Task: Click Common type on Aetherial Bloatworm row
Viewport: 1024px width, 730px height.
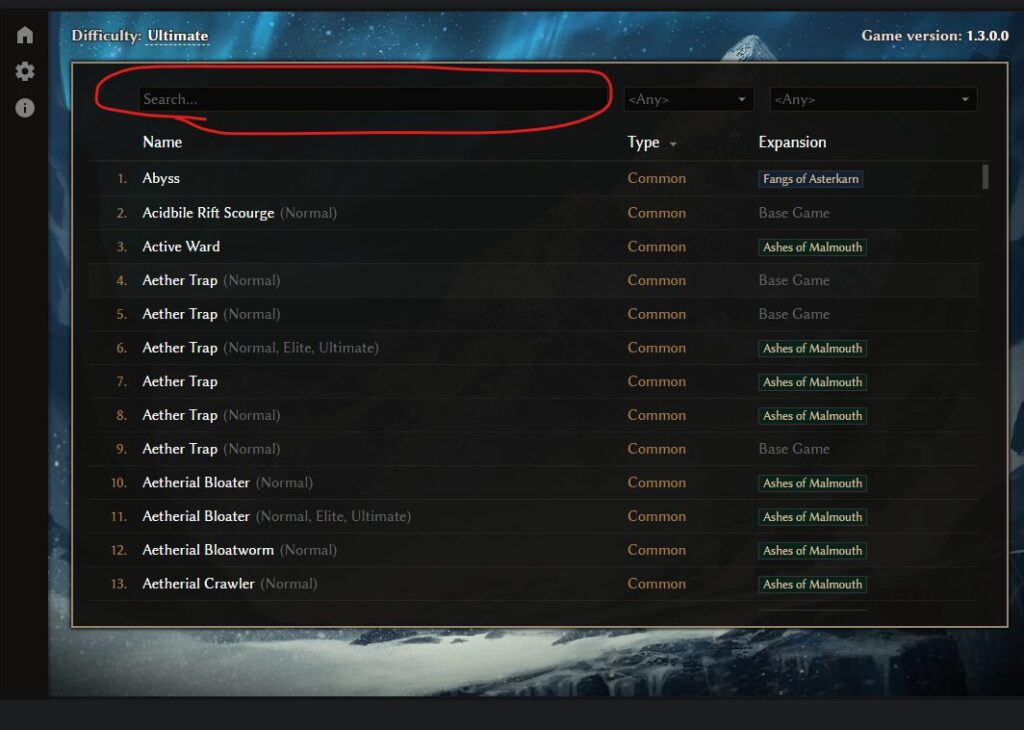Action: (x=656, y=550)
